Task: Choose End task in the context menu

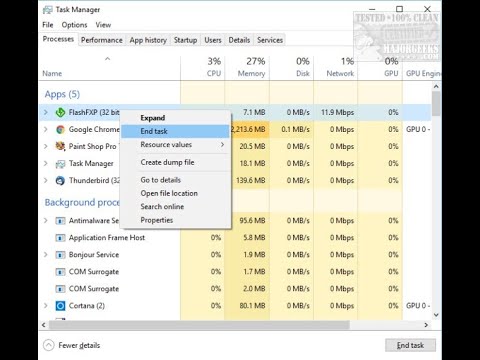Action: coord(175,131)
